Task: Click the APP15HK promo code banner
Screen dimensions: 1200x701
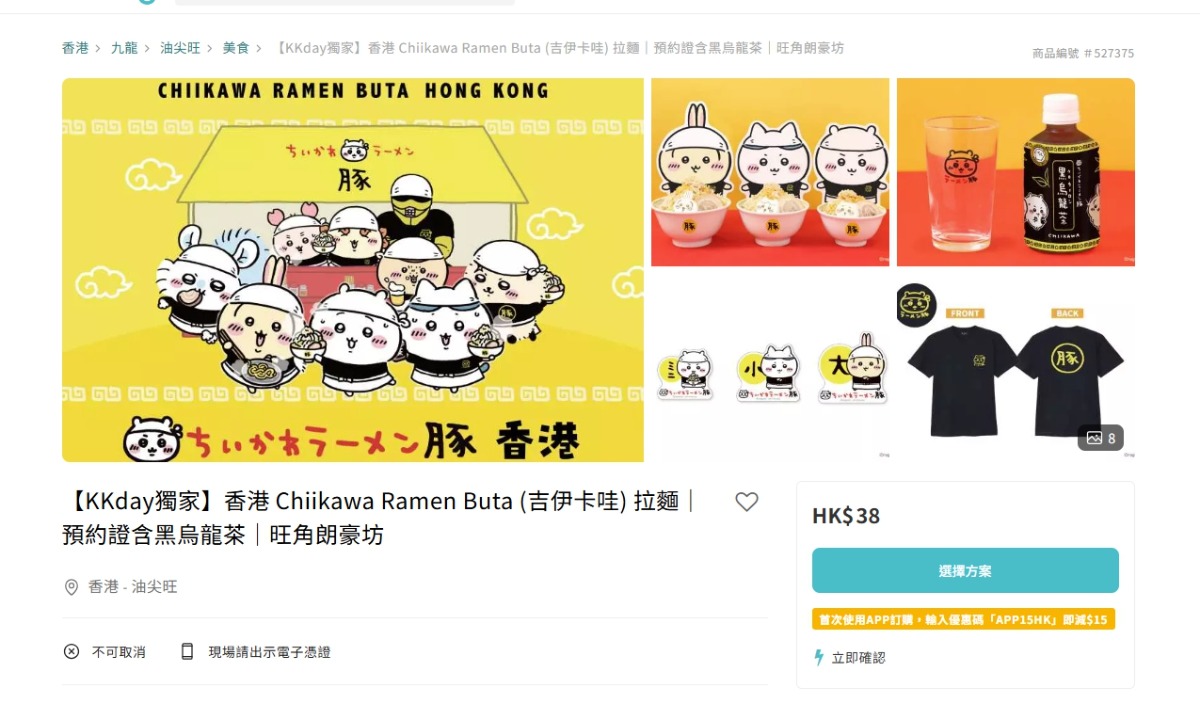Action: tap(963, 620)
